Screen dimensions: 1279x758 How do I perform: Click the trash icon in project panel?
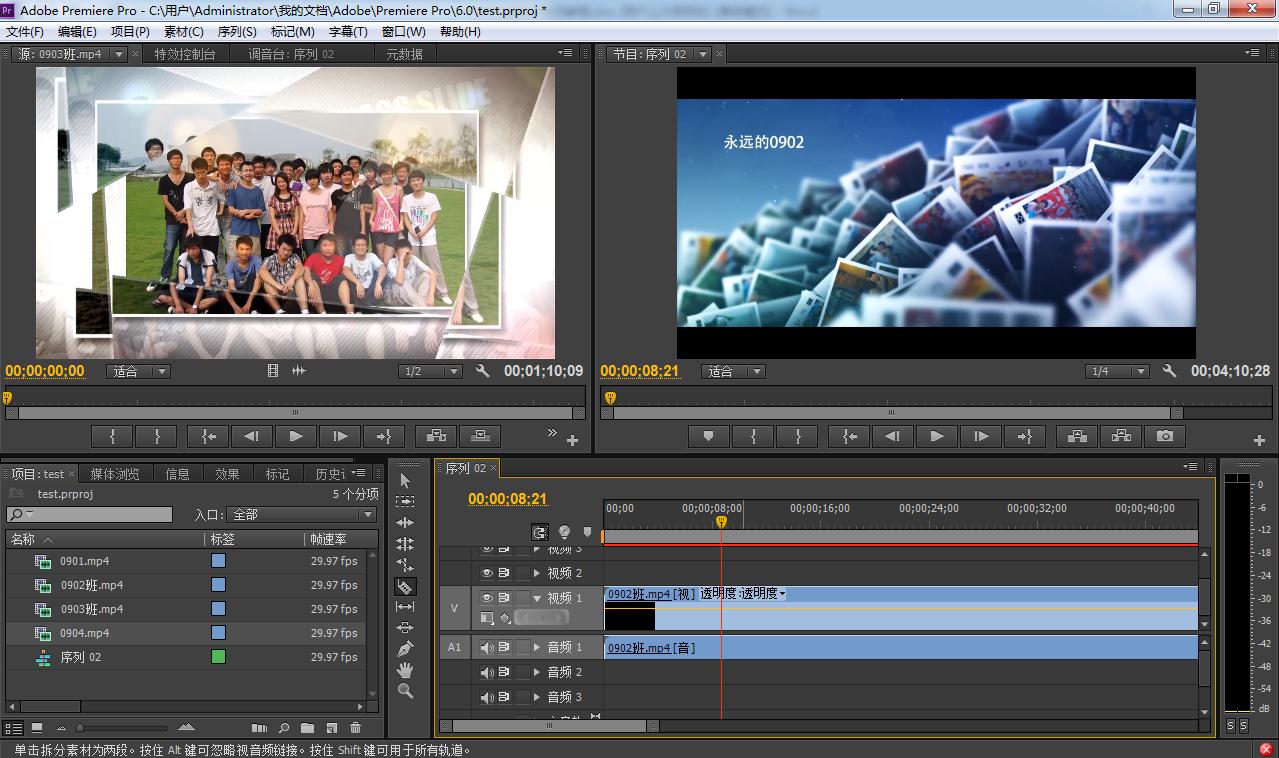tap(355, 728)
